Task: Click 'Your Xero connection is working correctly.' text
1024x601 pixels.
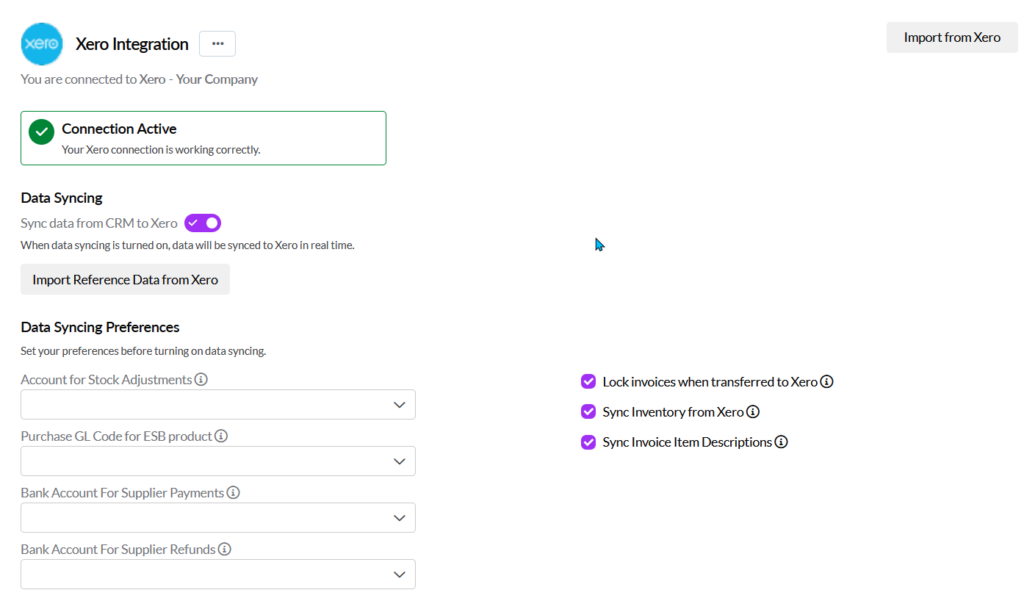Action: pyautogui.click(x=161, y=150)
